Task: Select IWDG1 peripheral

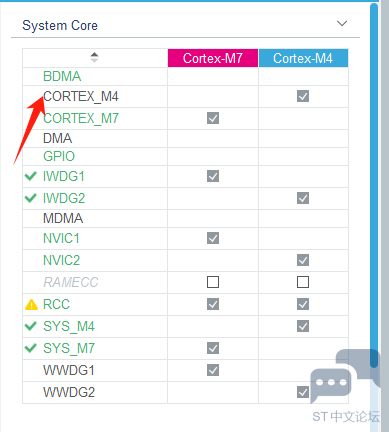Action: (64, 176)
